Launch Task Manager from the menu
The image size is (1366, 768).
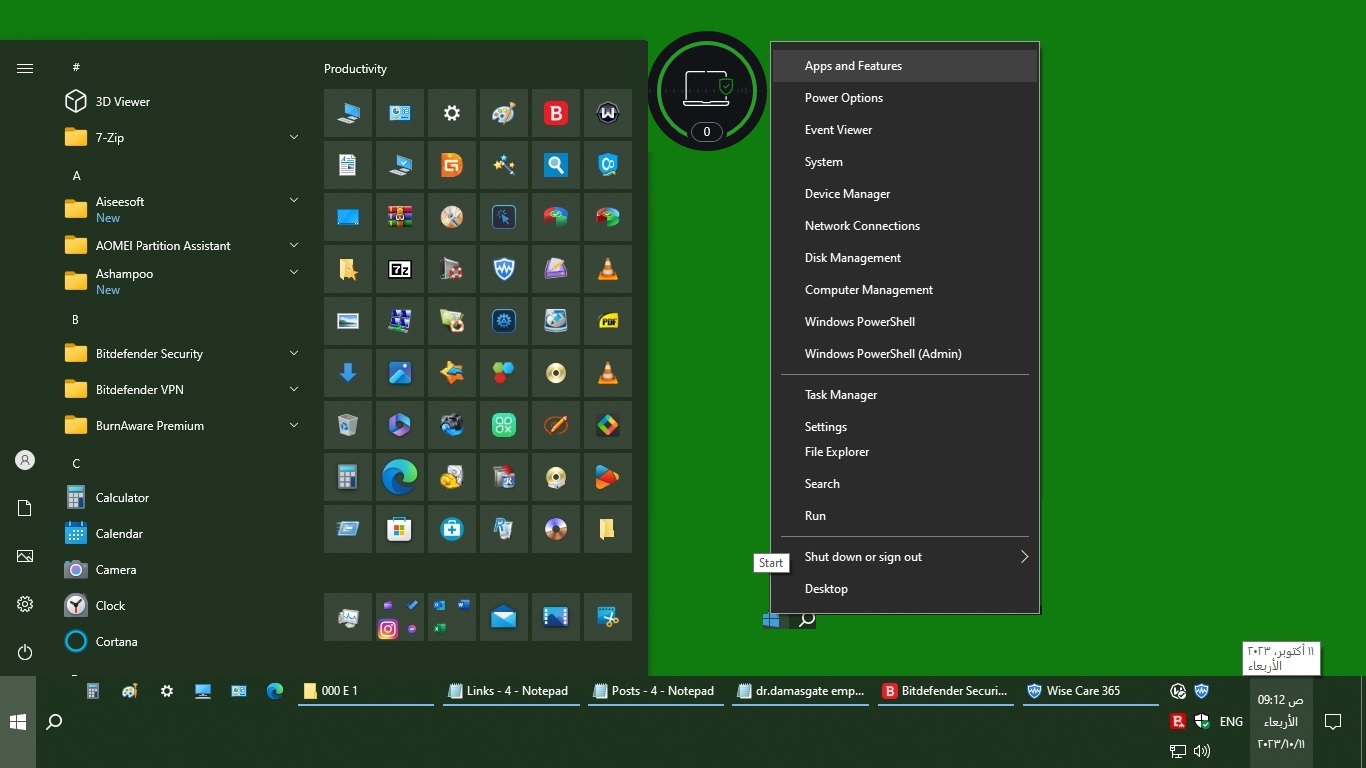pyautogui.click(x=905, y=395)
